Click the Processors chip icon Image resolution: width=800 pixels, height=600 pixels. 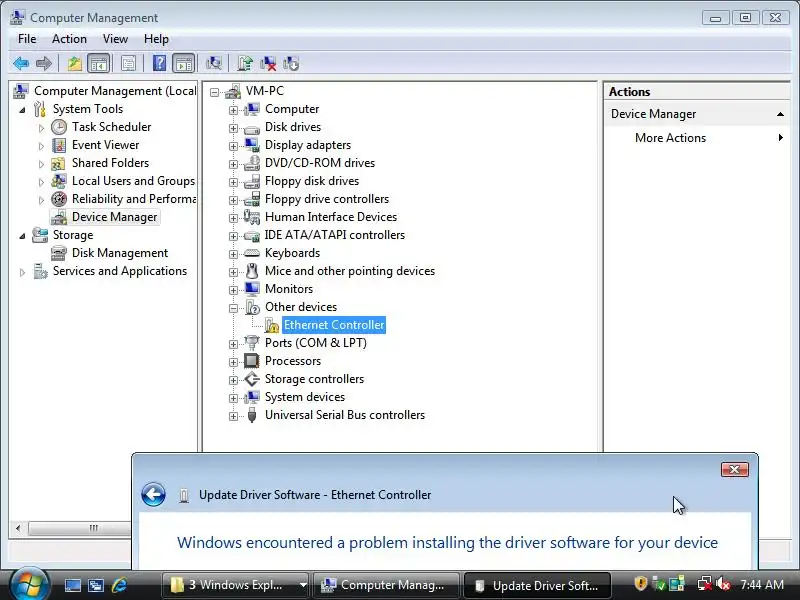[x=252, y=361]
